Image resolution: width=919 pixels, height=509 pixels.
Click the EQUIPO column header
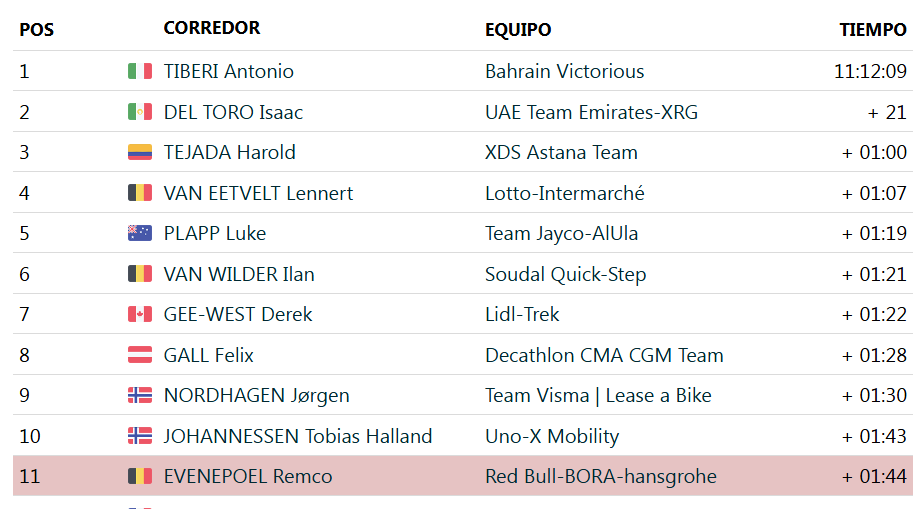pyautogui.click(x=518, y=30)
